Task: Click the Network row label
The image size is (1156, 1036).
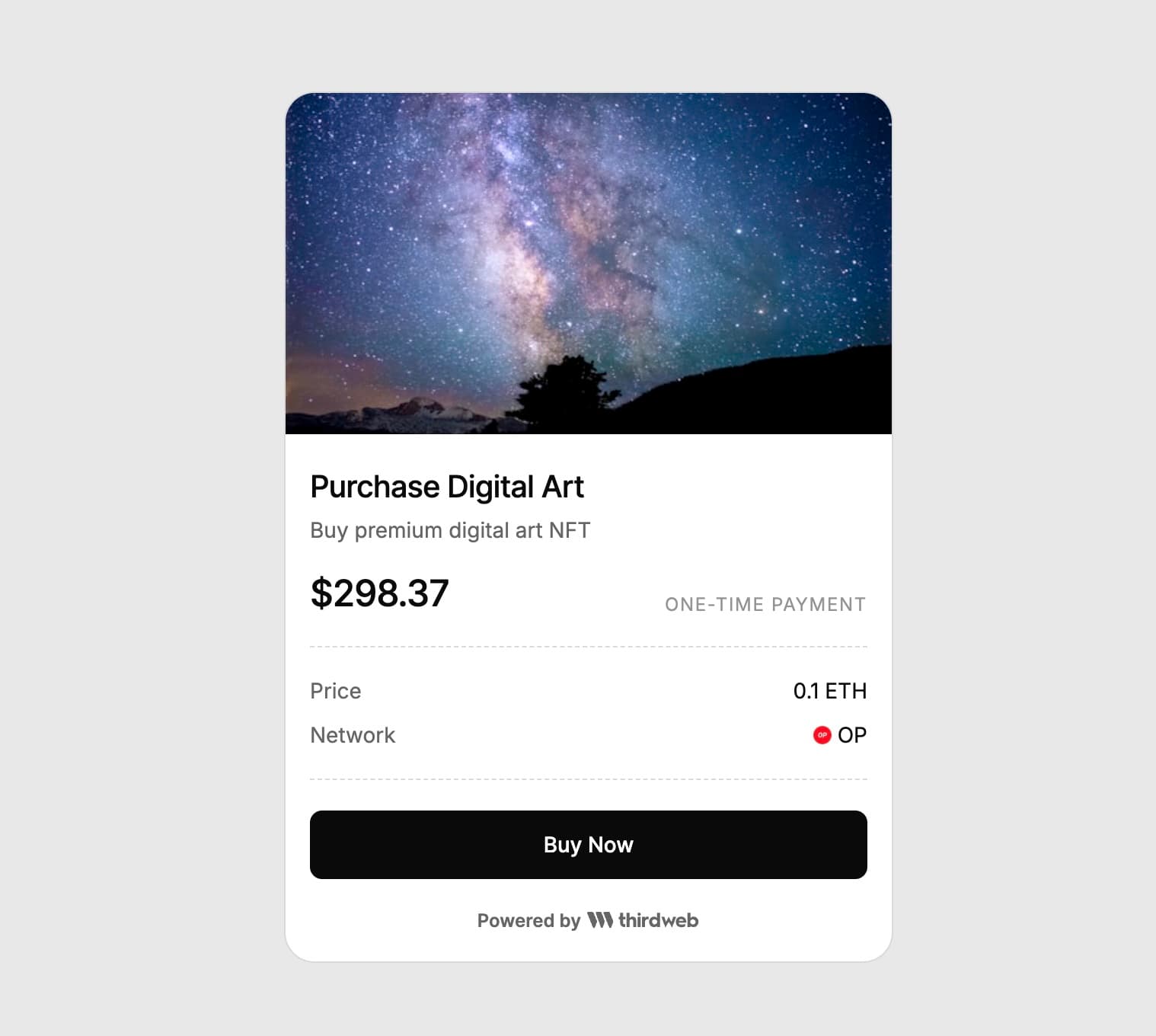Action: tap(353, 735)
